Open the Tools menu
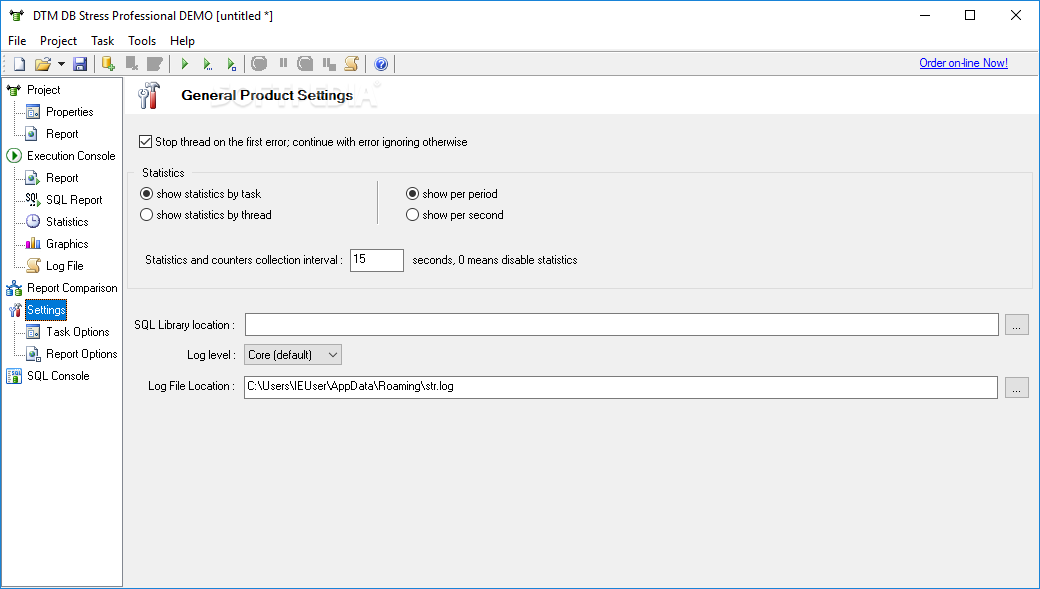 pyautogui.click(x=142, y=40)
